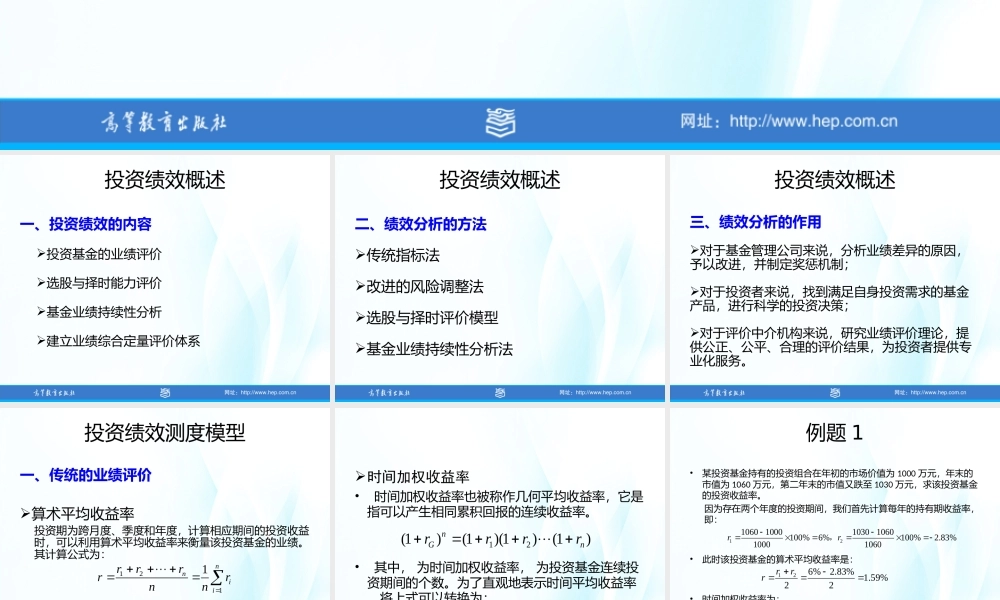Click the books icon in slide 3 footer bar
Screen dimensions: 1000x600
coord(835,393)
